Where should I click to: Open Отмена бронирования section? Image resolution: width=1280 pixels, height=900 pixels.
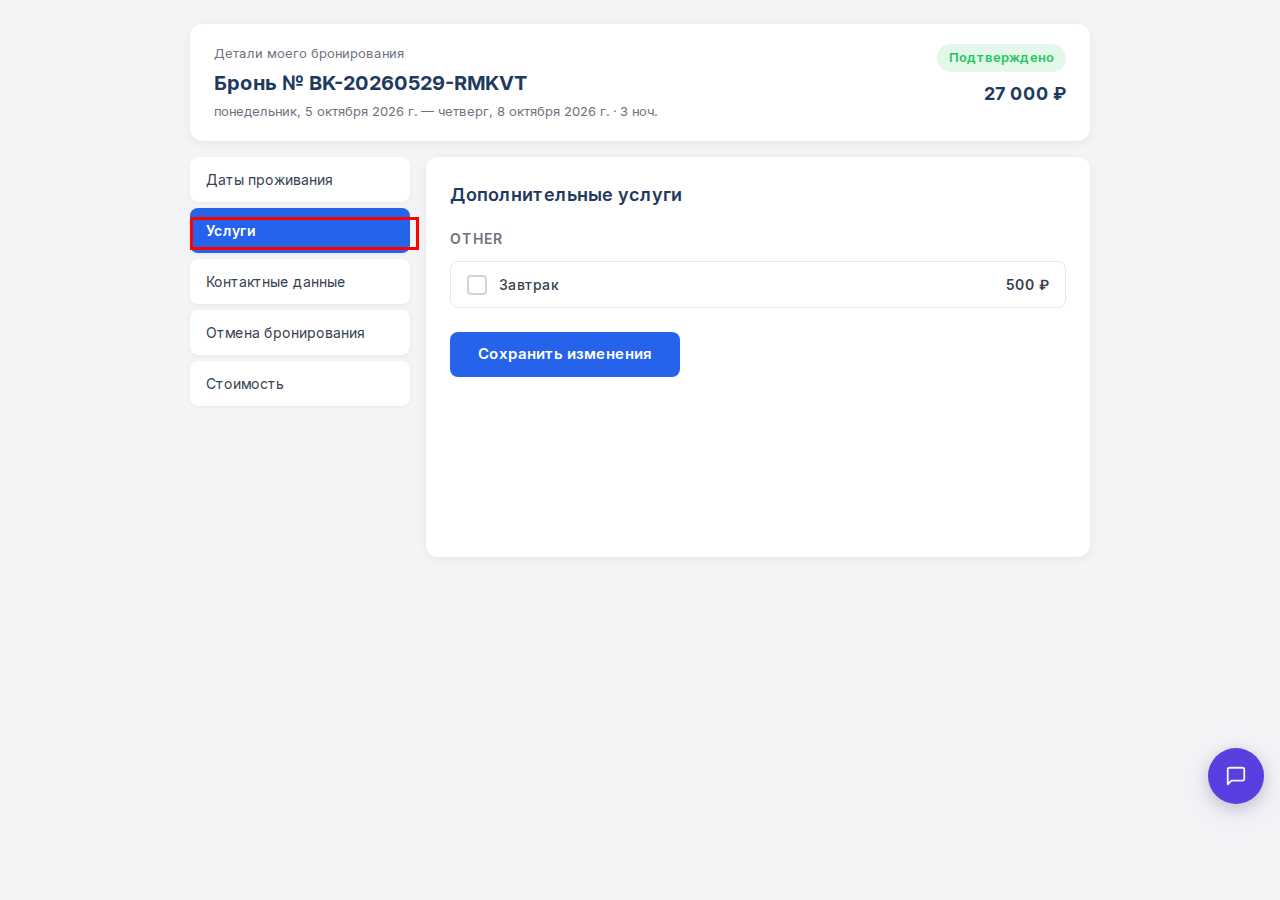pyautogui.click(x=300, y=333)
